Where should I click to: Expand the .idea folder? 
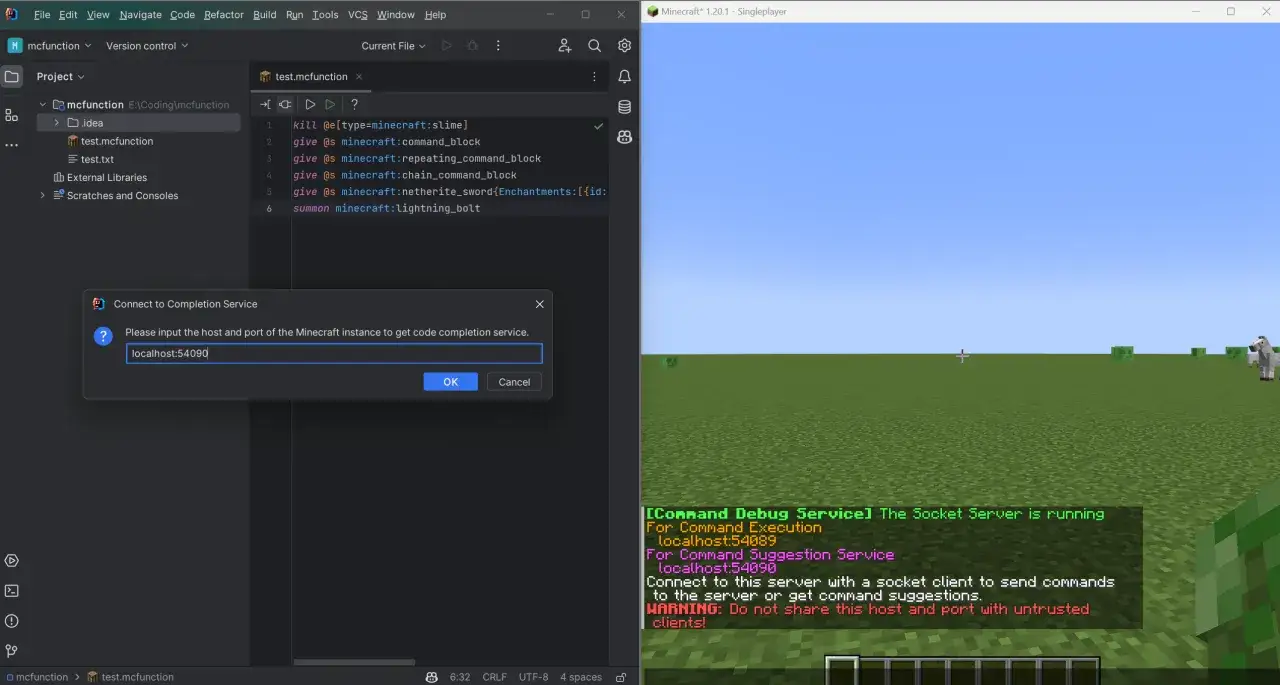(57, 123)
